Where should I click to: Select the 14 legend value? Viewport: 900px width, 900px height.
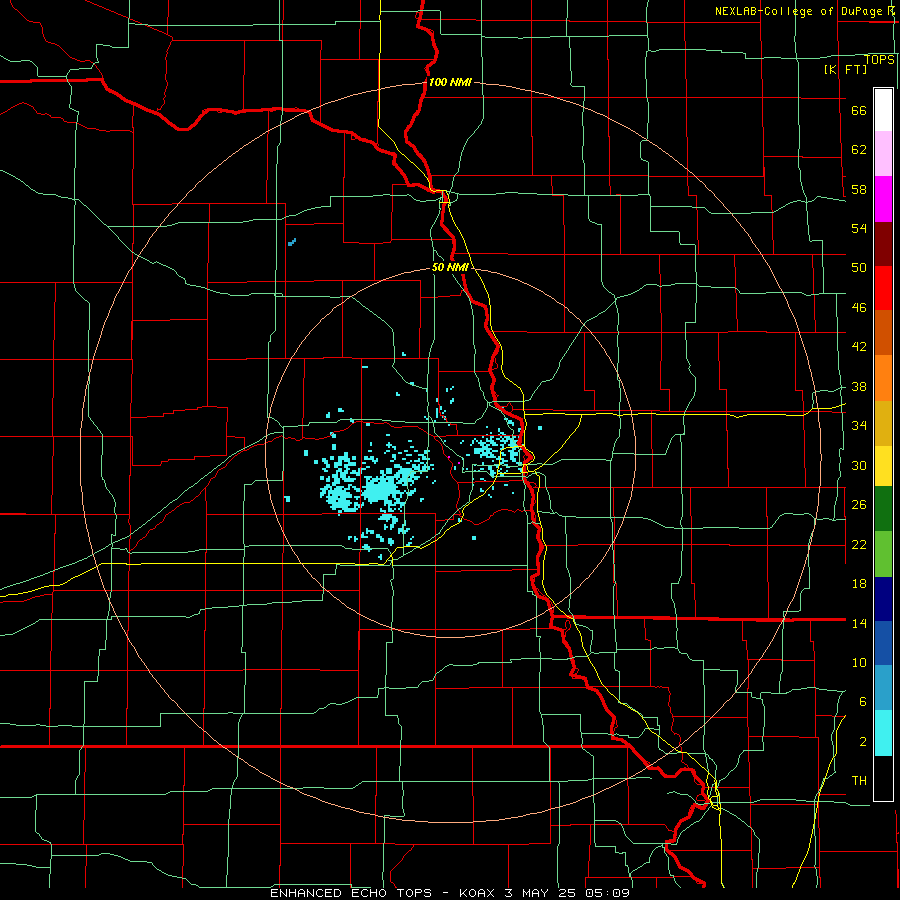(859, 623)
